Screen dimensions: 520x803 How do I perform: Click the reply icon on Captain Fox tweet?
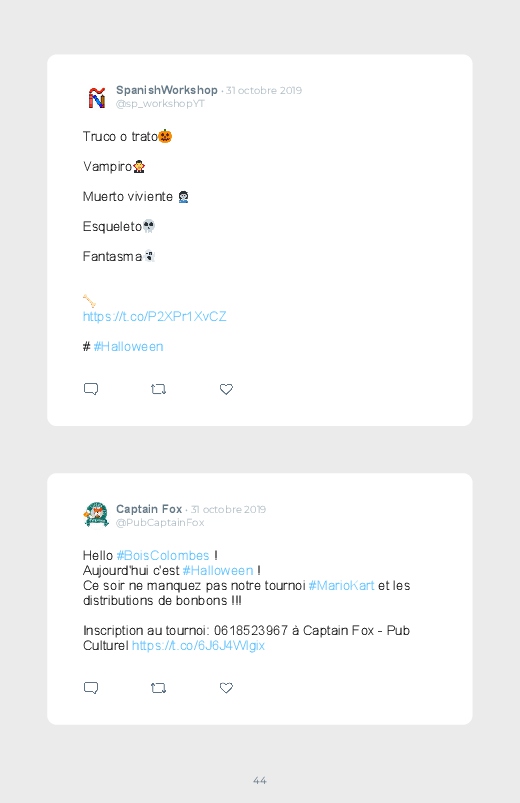point(91,688)
